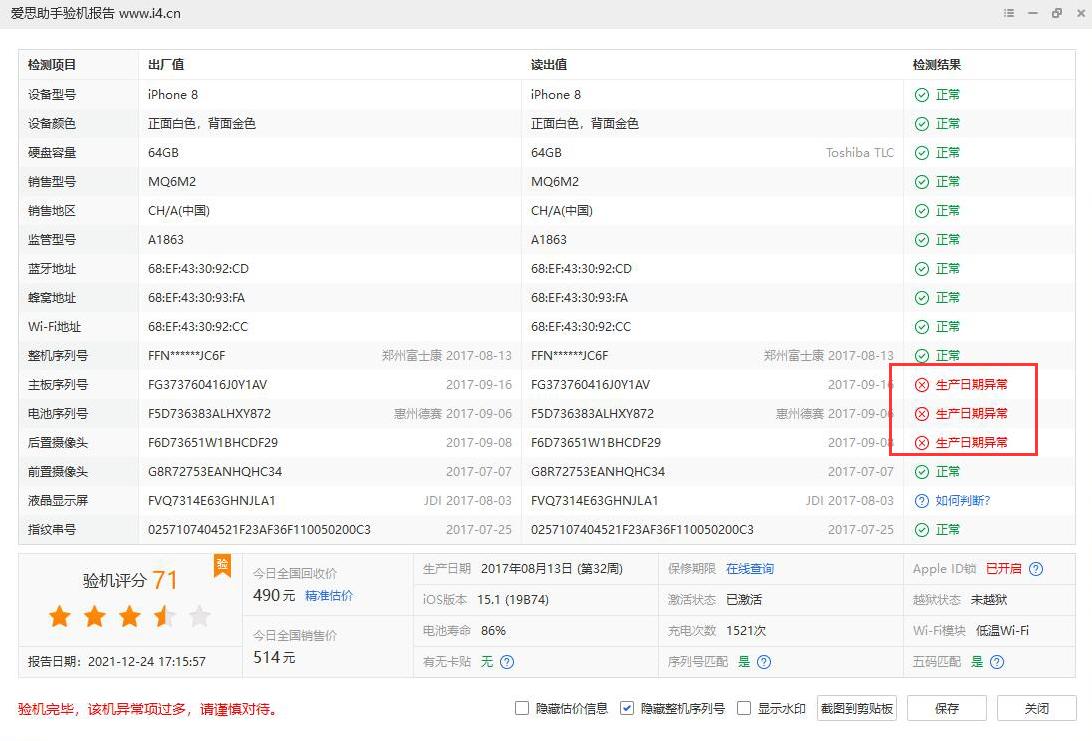This screenshot has height=741, width=1092.
Task: Open 在线查询 for warranty period
Action: pos(750,567)
